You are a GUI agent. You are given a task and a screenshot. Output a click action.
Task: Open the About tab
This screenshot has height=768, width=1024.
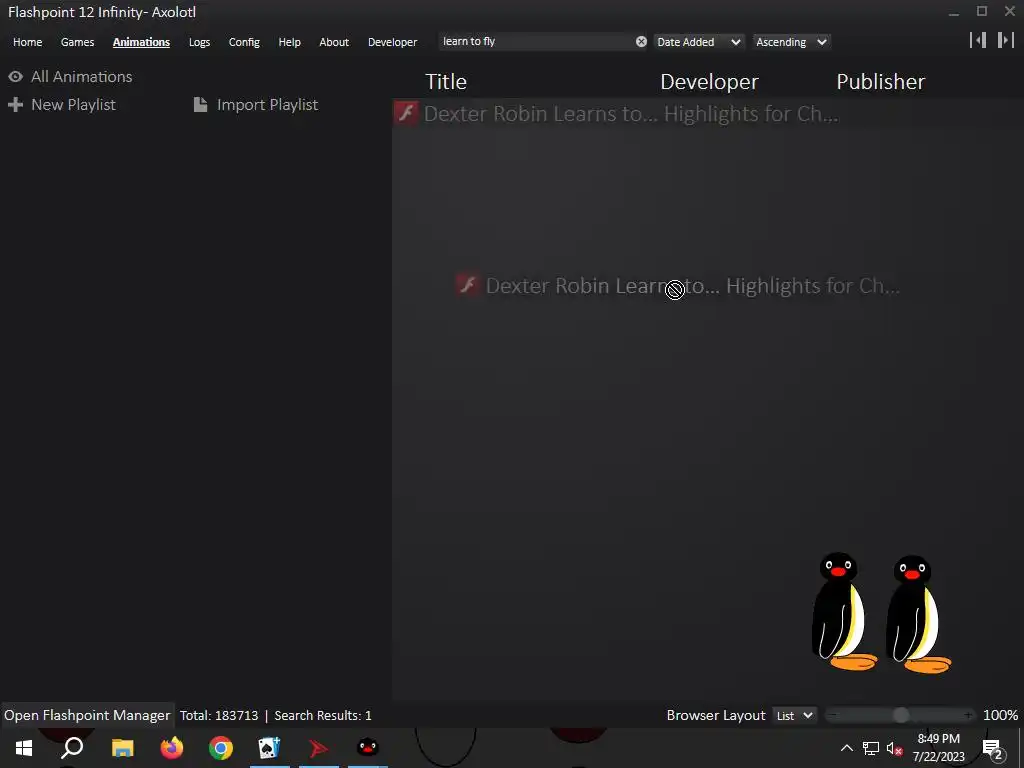coord(334,42)
